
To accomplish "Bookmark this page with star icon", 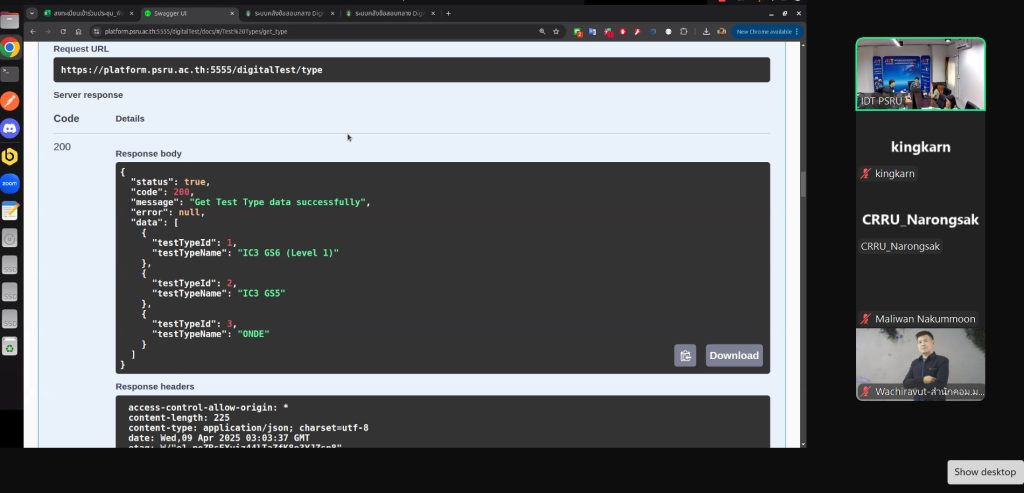I will [556, 32].
